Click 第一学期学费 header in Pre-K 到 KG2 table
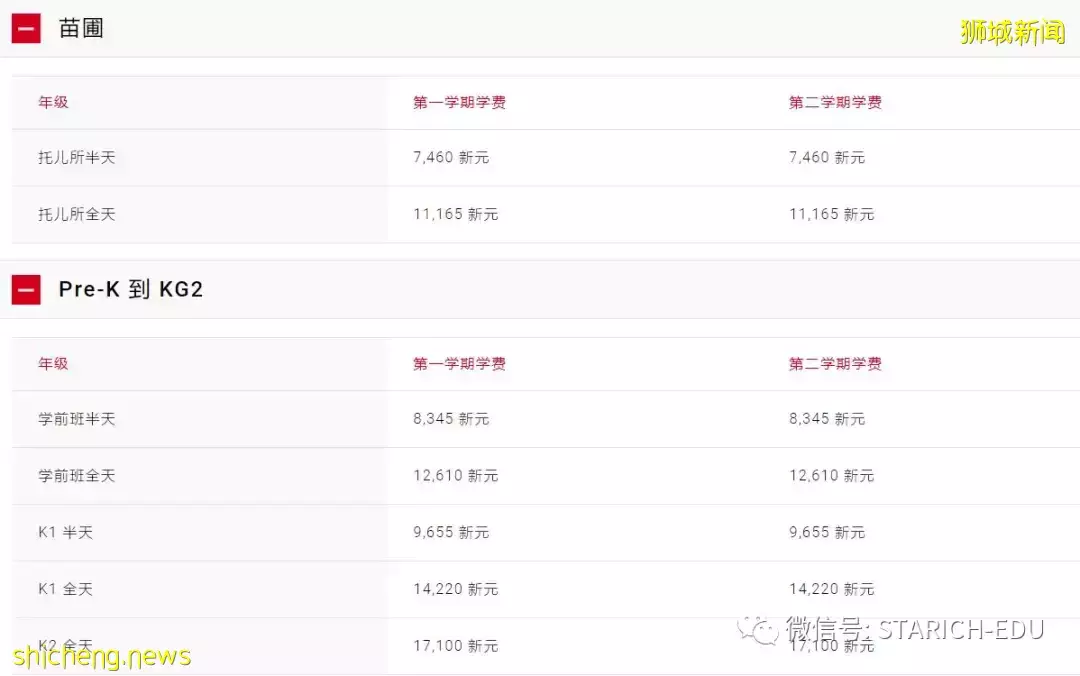1080x676 pixels. coord(459,364)
